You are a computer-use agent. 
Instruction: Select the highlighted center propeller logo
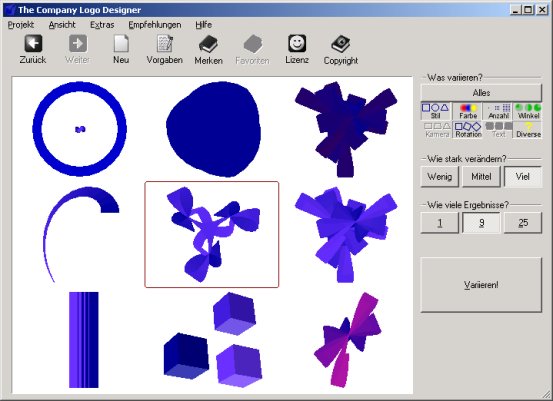click(x=212, y=235)
